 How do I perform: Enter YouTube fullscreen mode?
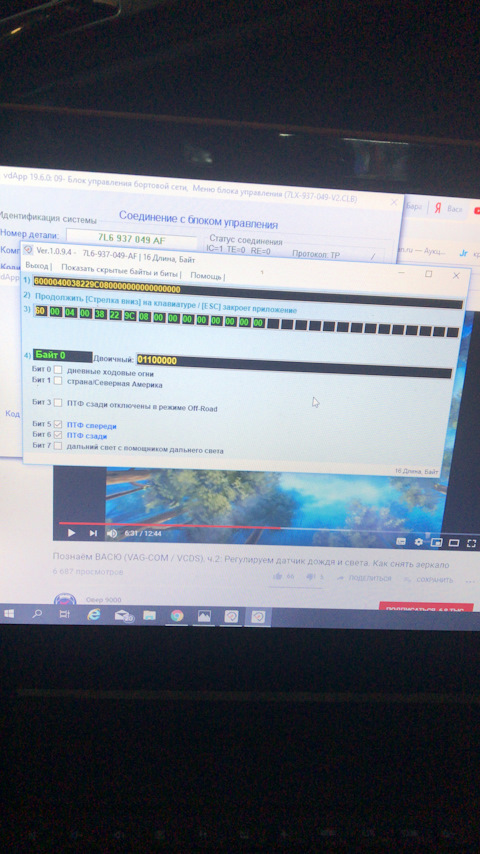click(x=472, y=543)
